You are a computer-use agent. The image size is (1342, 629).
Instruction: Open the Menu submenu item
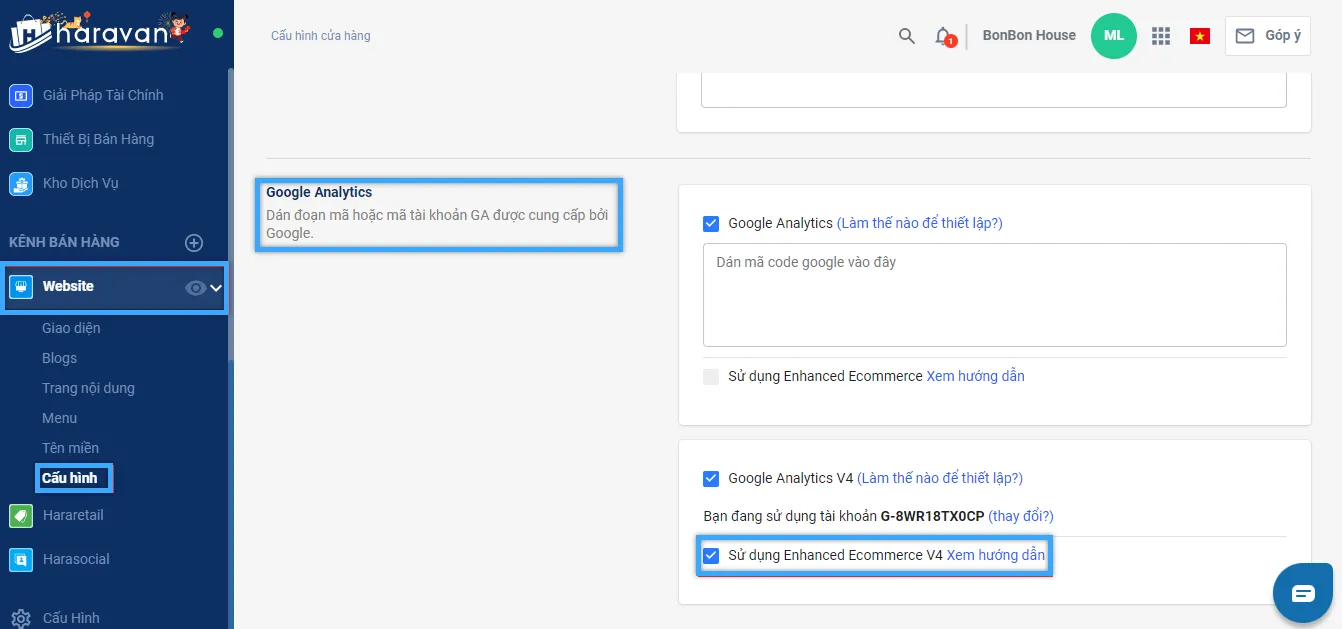59,418
